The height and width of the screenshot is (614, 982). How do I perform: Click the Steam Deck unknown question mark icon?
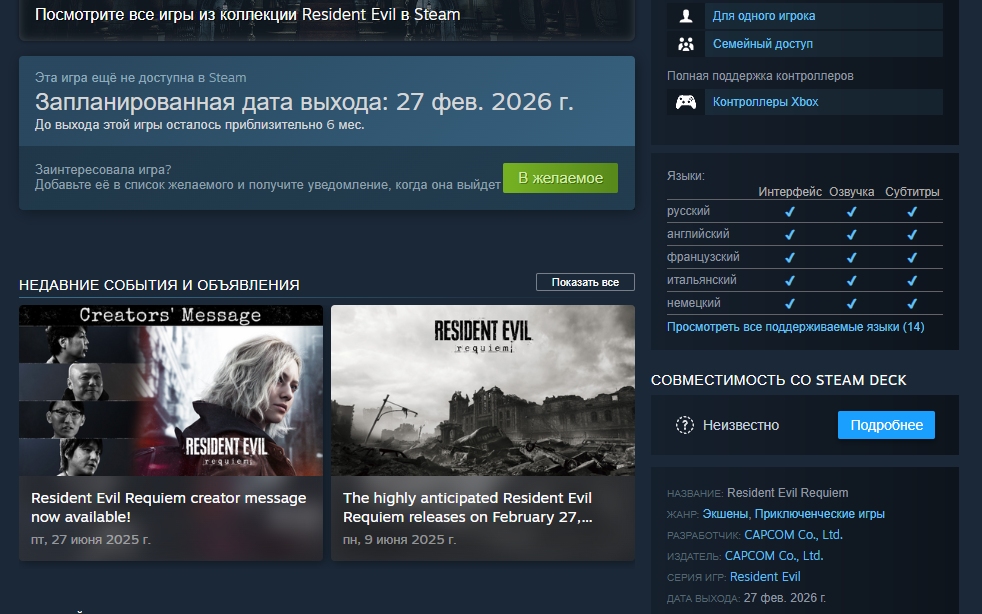coord(685,425)
